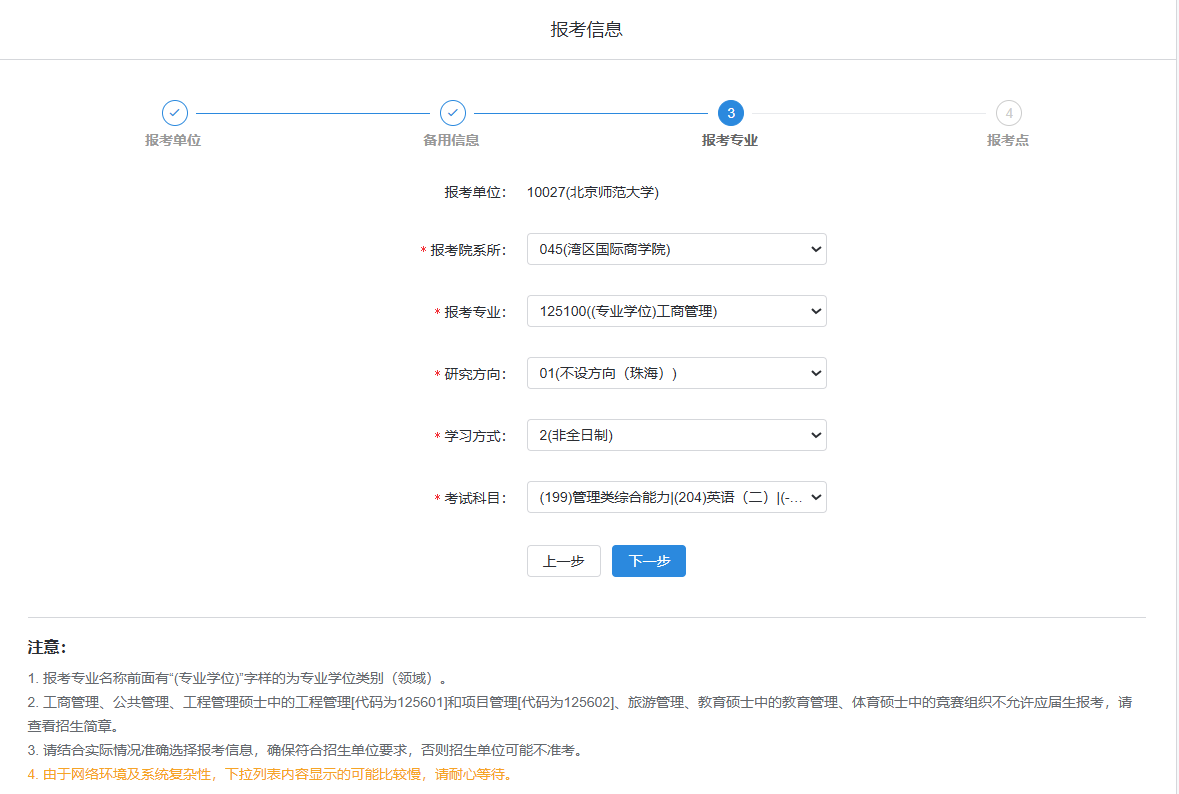Open the 考试科目 dropdown field

pyautogui.click(x=676, y=496)
